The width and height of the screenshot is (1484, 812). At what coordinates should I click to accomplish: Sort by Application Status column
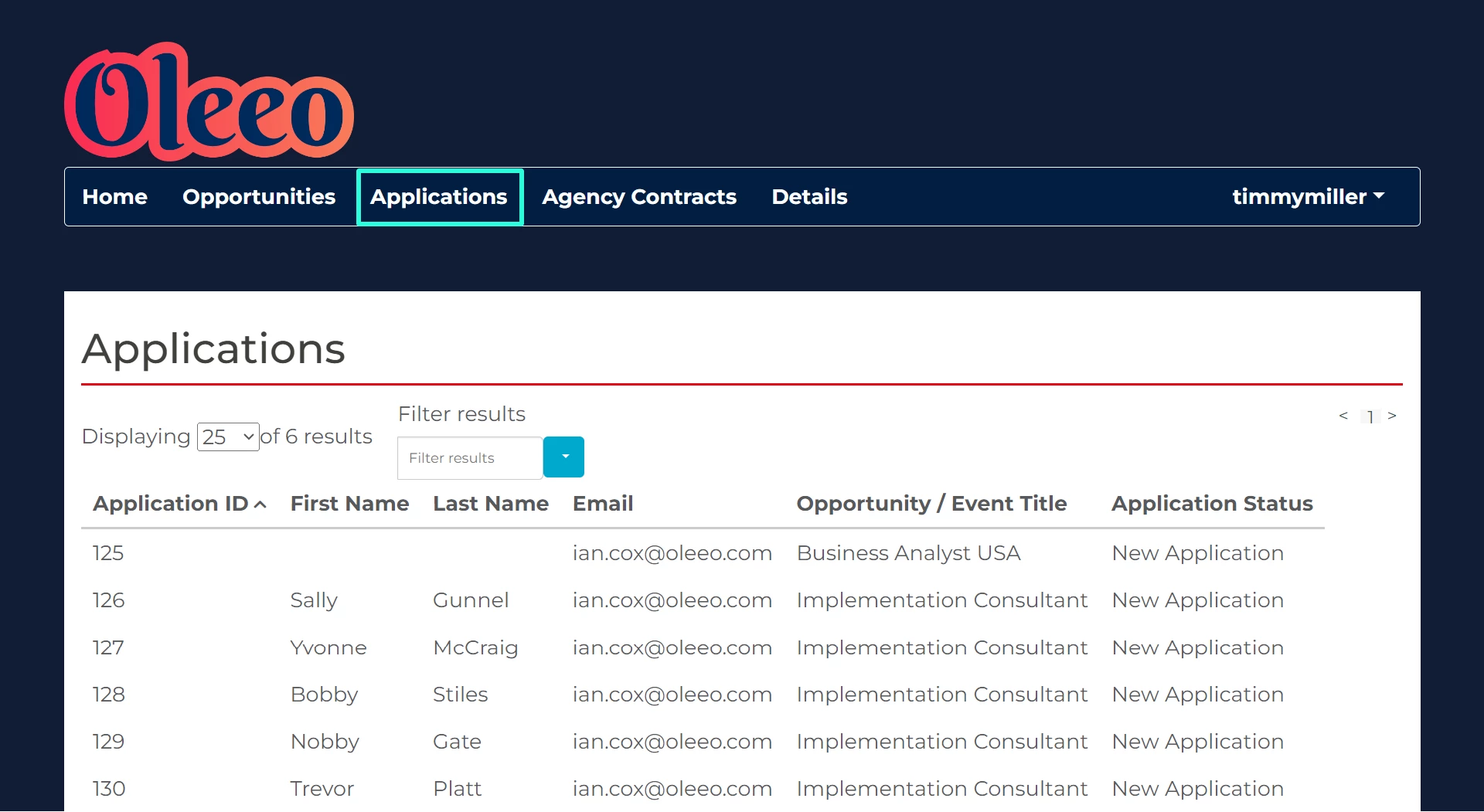[1211, 504]
